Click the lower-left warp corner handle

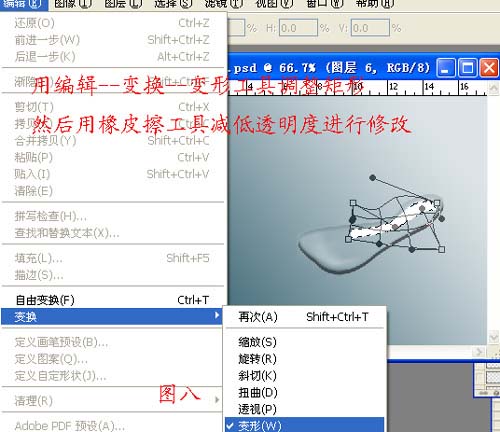348,239
